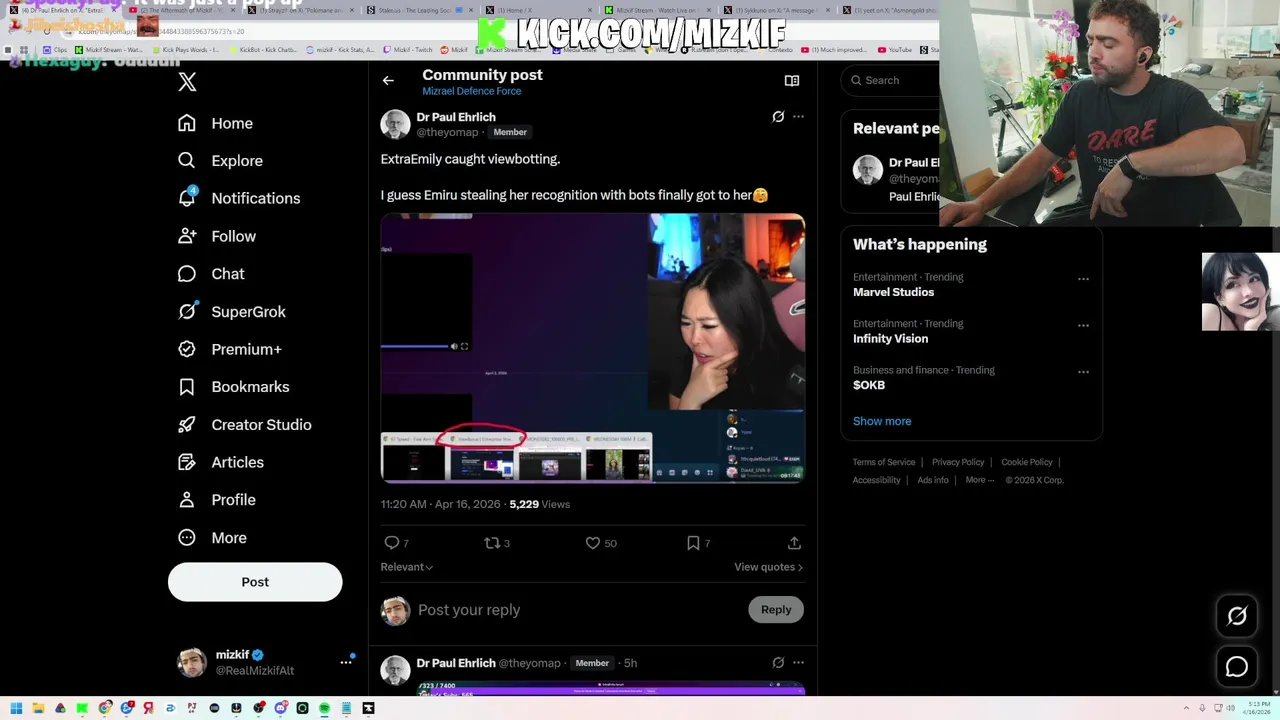Click the X logo in the sidebar
The image size is (1280, 720).
(187, 82)
